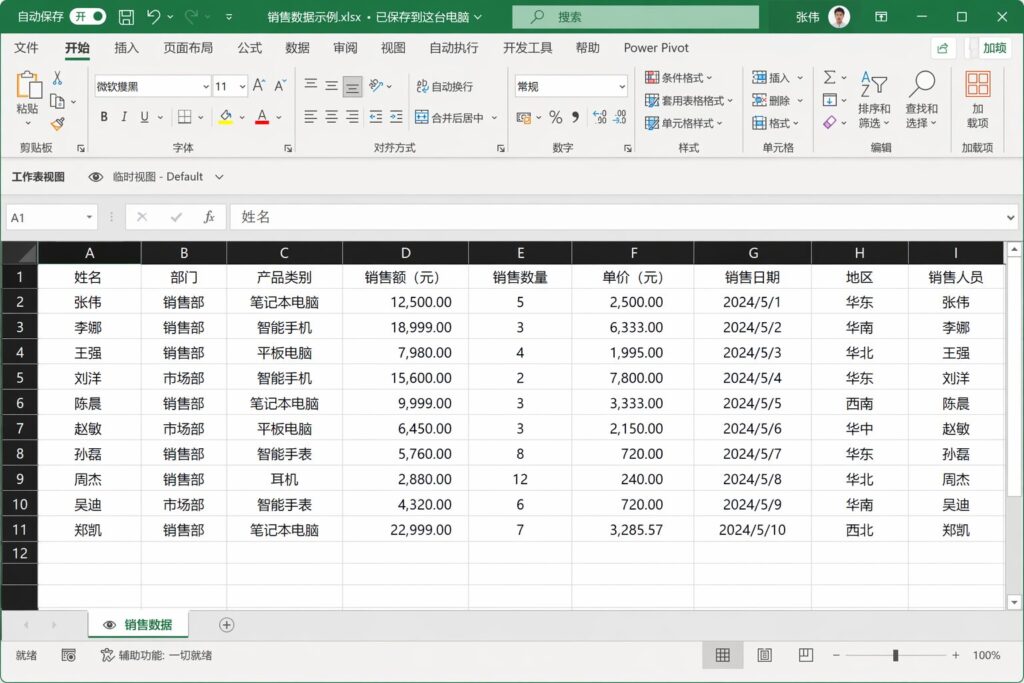1024x683 pixels.
Task: Click the Undo arrow icon
Action: (153, 16)
